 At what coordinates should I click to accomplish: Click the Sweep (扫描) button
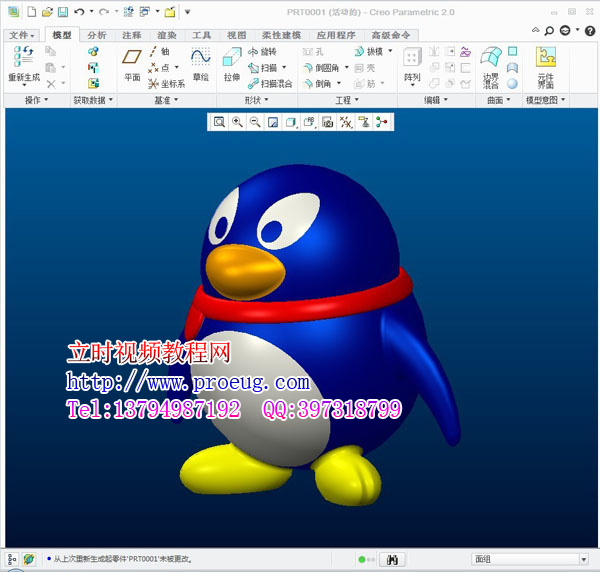point(262,68)
